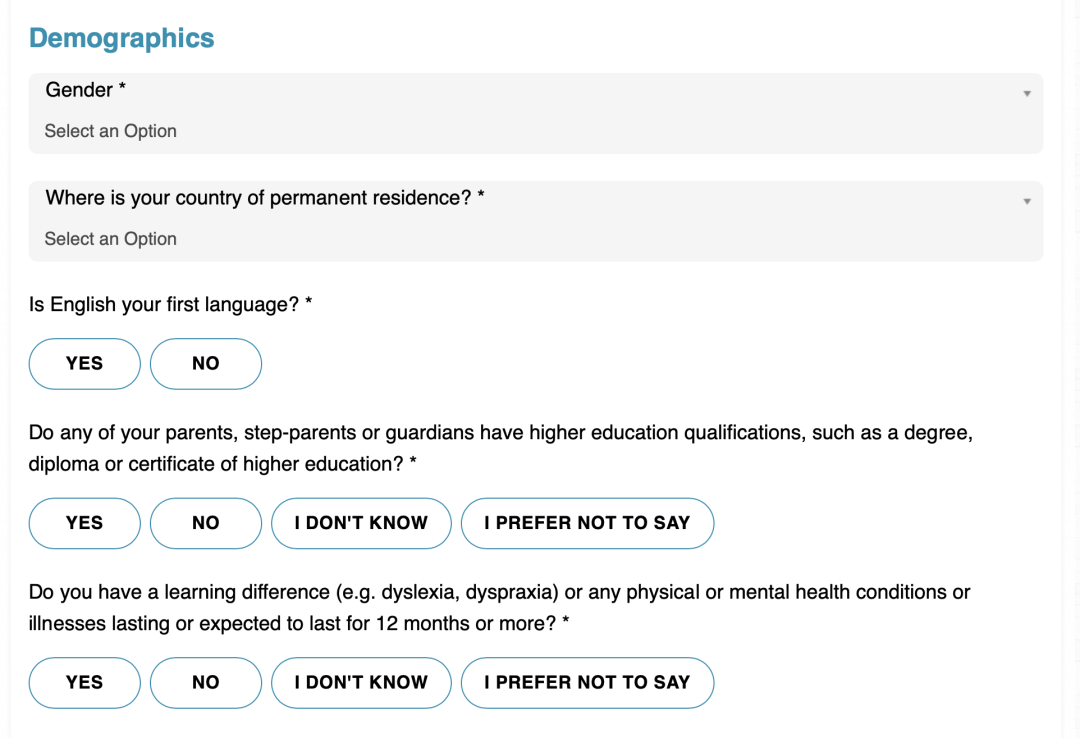The height and width of the screenshot is (738, 1080).
Task: Choose YES for English first language
Action: click(x=85, y=364)
